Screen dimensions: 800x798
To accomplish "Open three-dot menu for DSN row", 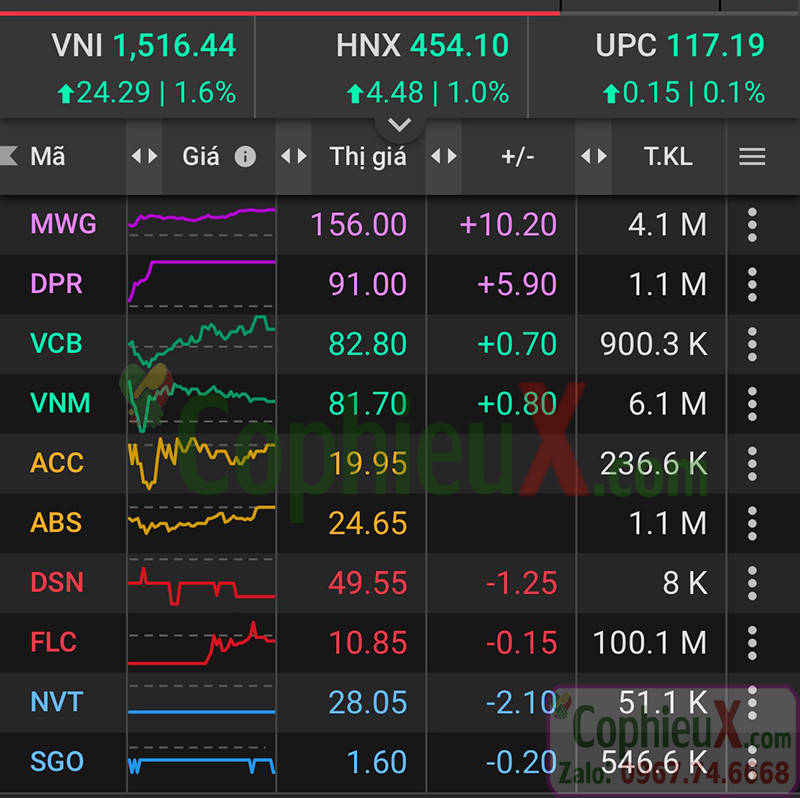I will (752, 583).
